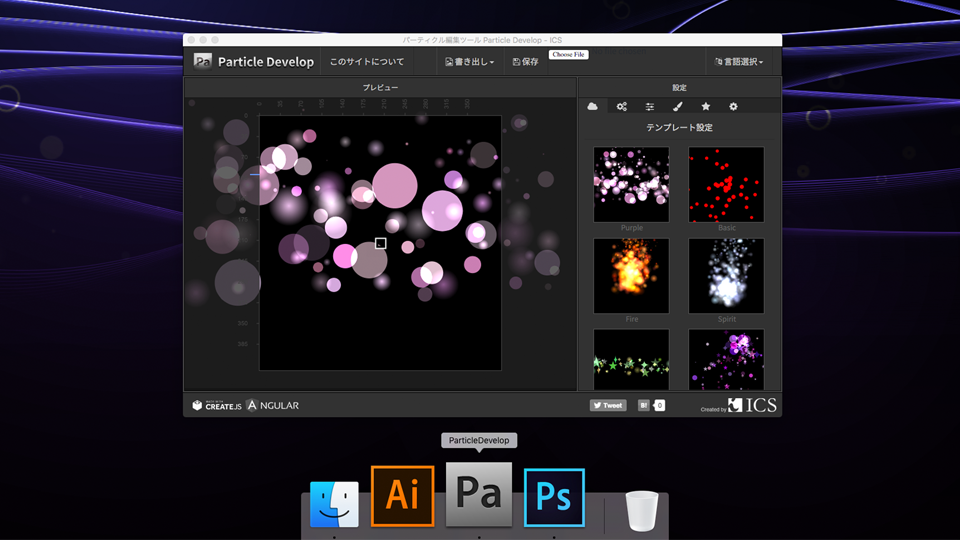Viewport: 960px width, 540px height.
Task: Click the Tweet share button
Action: [x=607, y=405]
